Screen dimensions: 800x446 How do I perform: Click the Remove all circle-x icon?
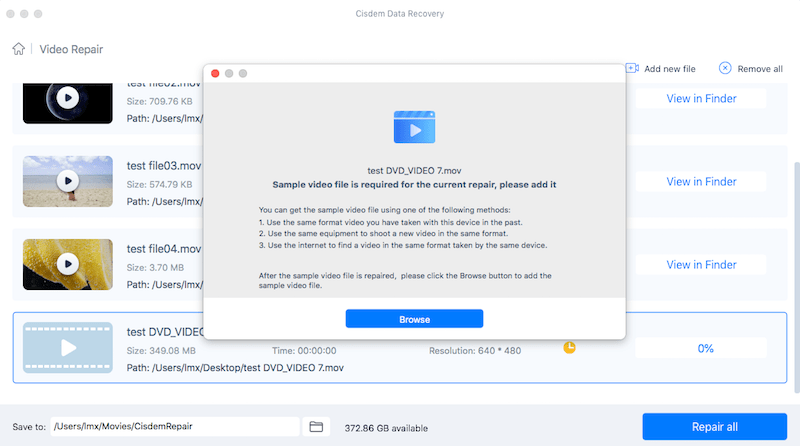(x=725, y=68)
